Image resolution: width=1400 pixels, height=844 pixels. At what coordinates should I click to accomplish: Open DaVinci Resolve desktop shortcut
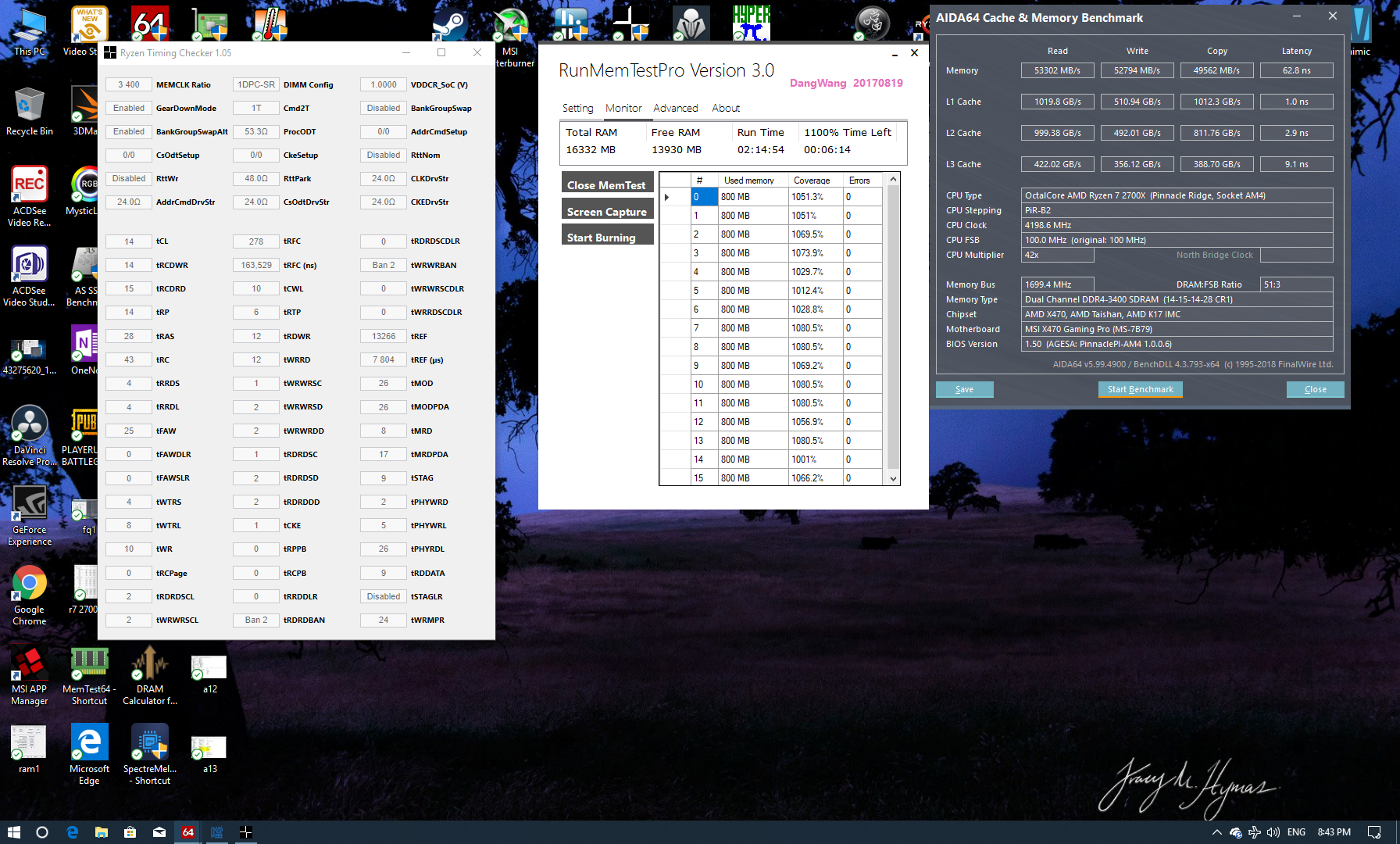click(x=30, y=435)
